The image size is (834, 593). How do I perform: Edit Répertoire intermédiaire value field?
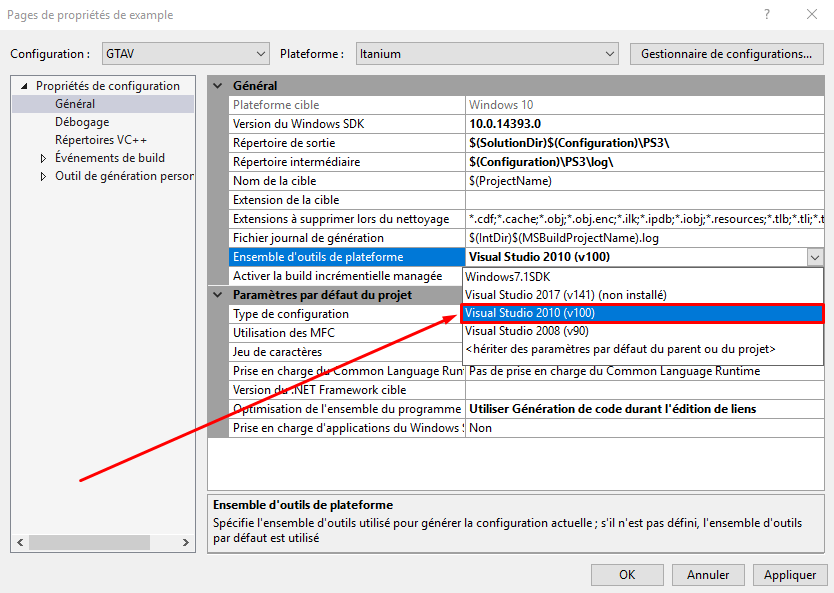tap(645, 162)
